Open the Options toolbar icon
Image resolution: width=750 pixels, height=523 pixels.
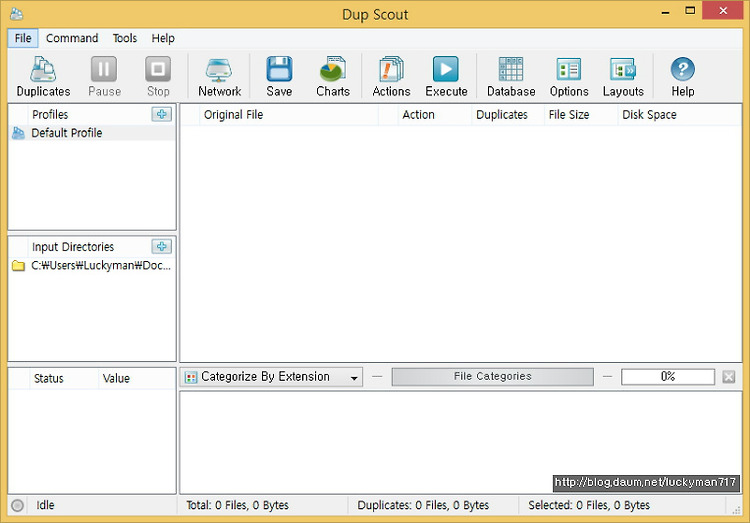pos(569,69)
